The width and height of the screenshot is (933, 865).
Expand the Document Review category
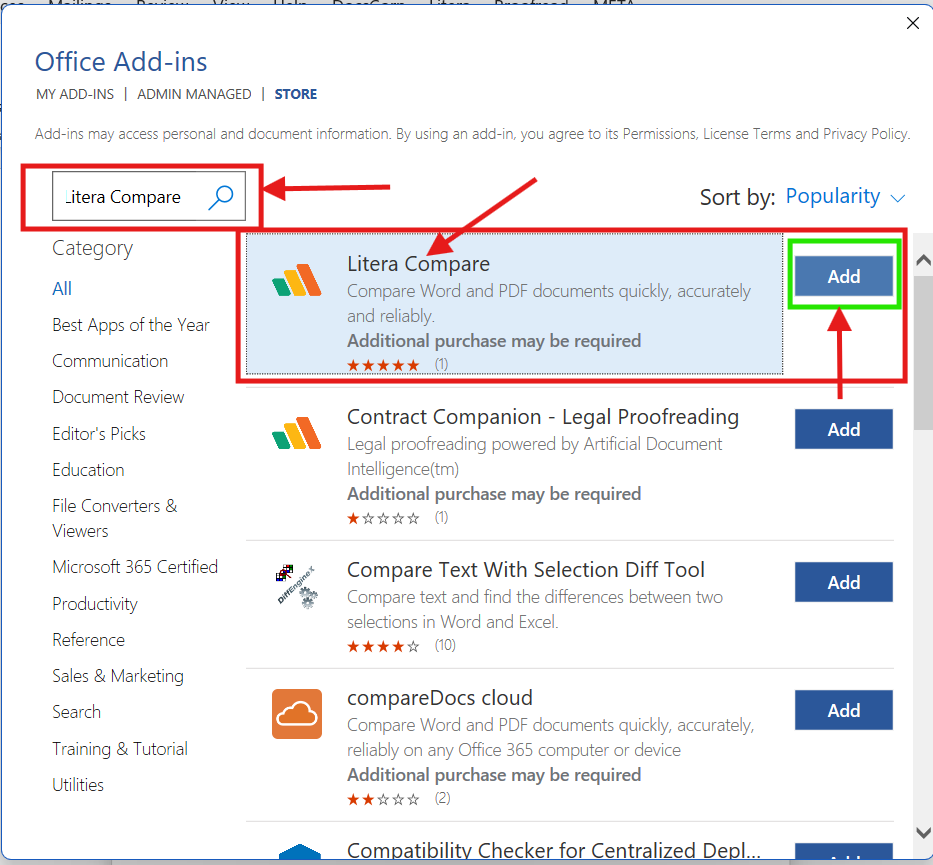pos(118,396)
